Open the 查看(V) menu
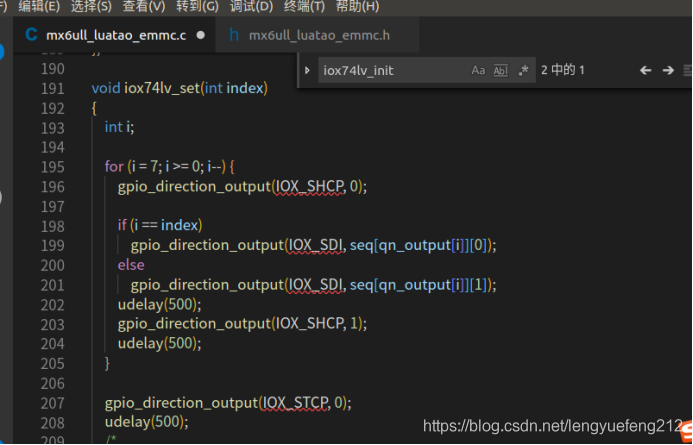 (143, 6)
